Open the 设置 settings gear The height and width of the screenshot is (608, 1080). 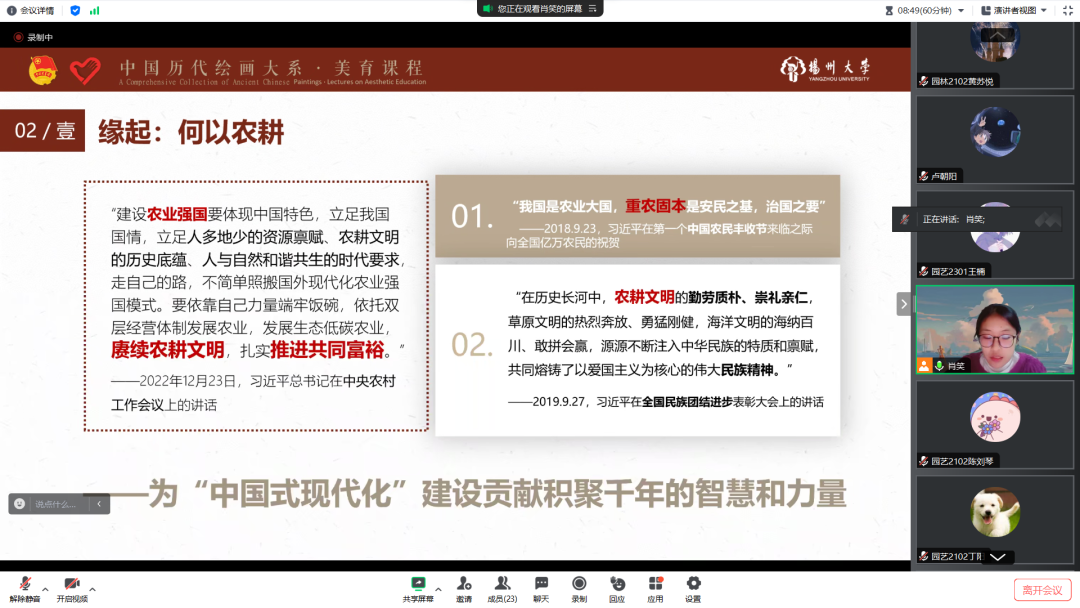693,584
